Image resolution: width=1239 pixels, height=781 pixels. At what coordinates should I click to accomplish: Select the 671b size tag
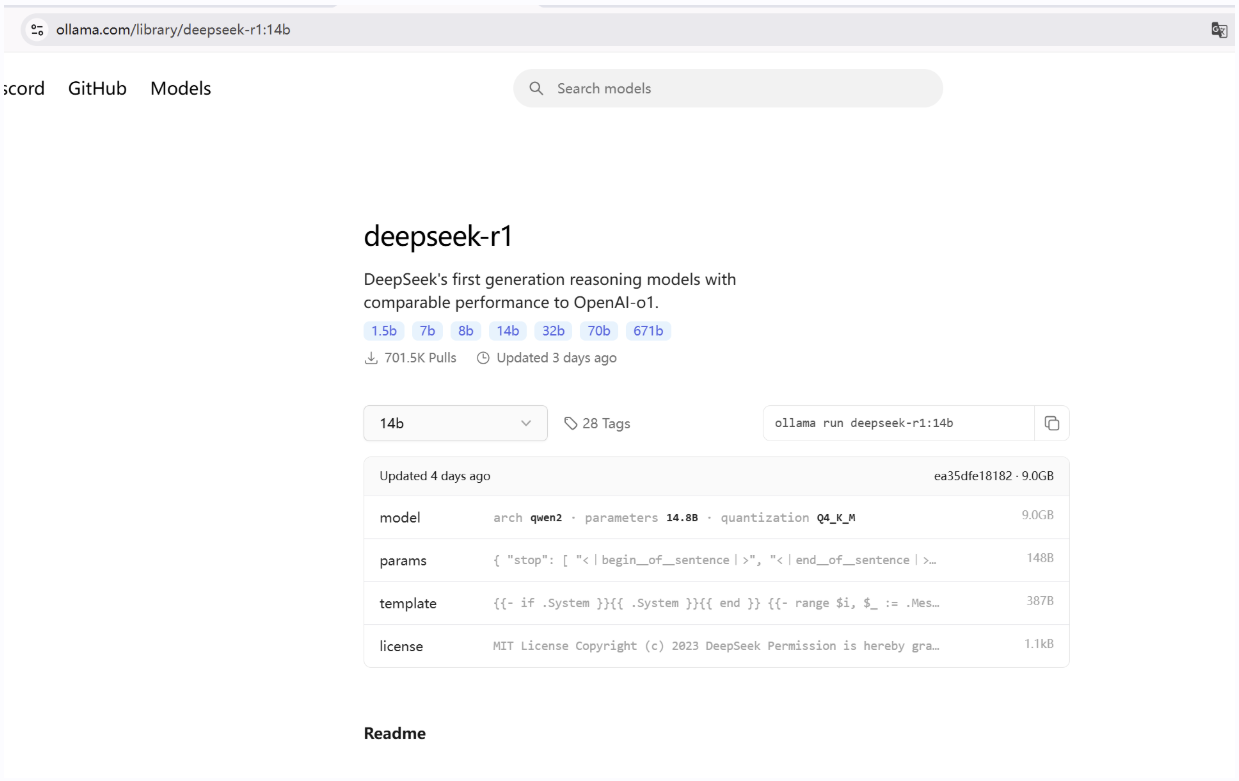648,332
